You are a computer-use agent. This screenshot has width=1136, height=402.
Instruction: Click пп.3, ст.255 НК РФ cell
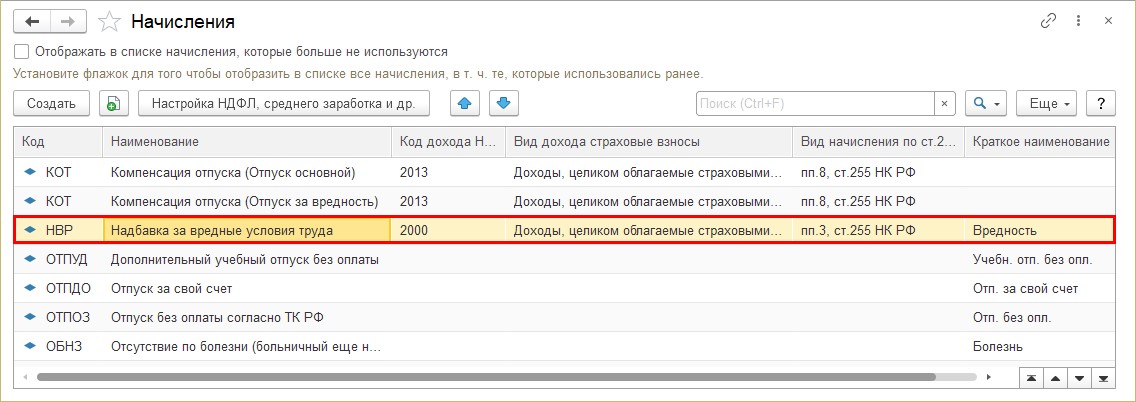pyautogui.click(x=879, y=231)
